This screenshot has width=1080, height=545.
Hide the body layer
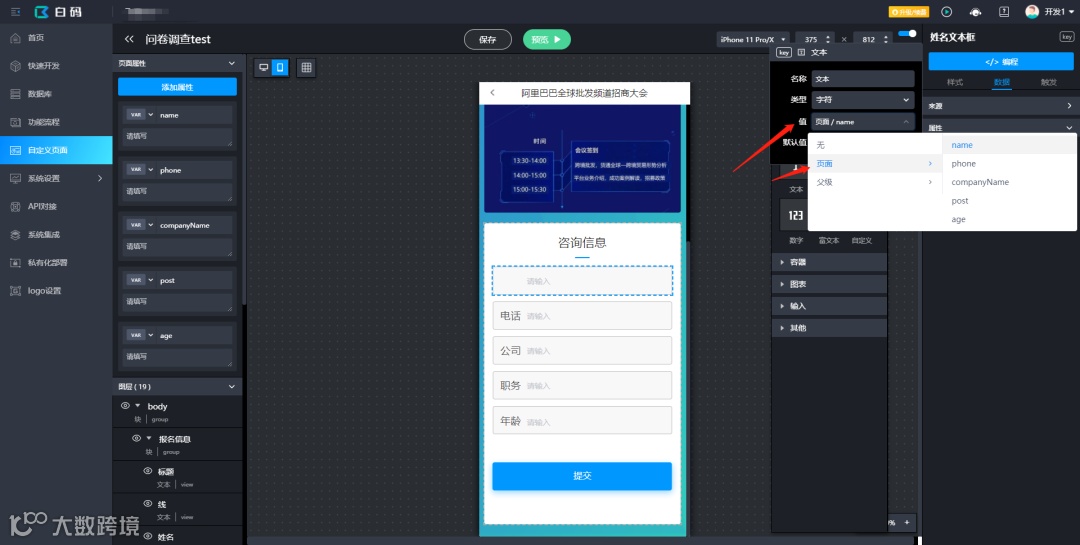125,406
